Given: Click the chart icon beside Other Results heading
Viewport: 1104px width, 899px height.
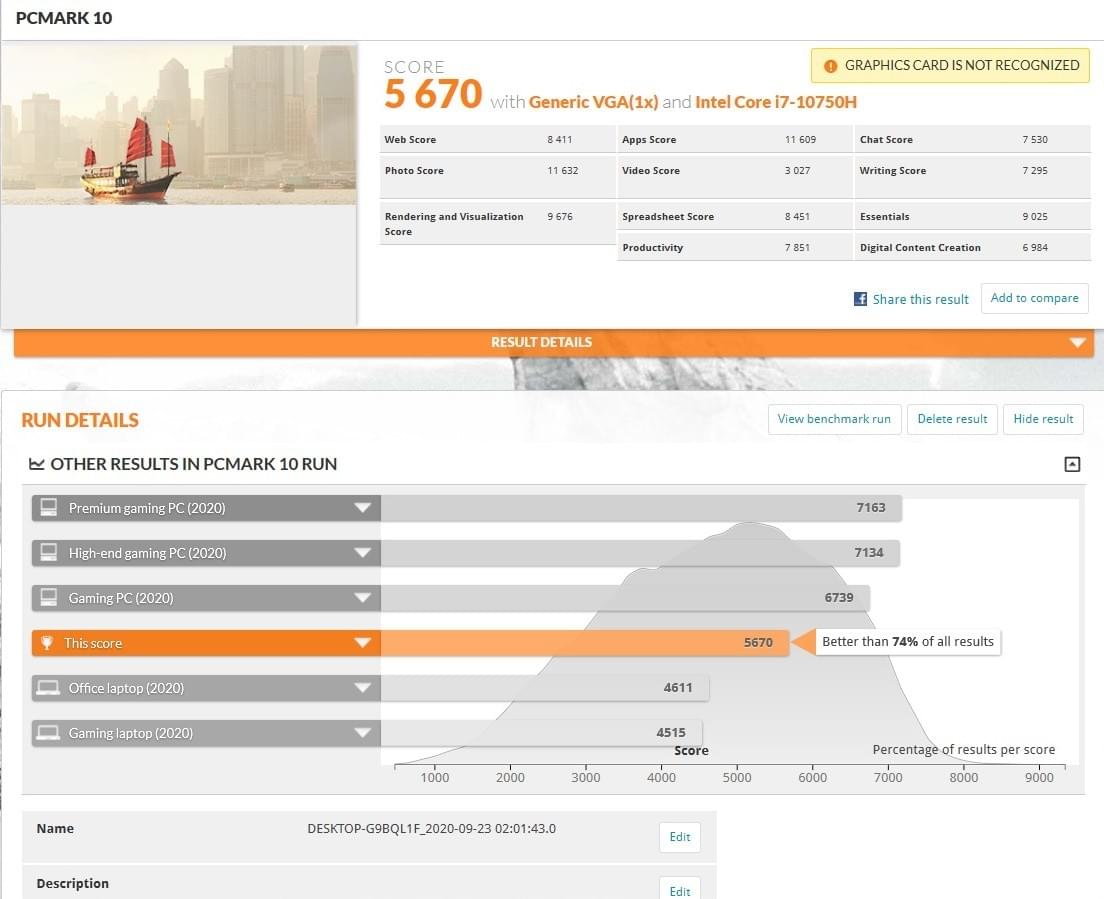Looking at the screenshot, I should coord(36,464).
